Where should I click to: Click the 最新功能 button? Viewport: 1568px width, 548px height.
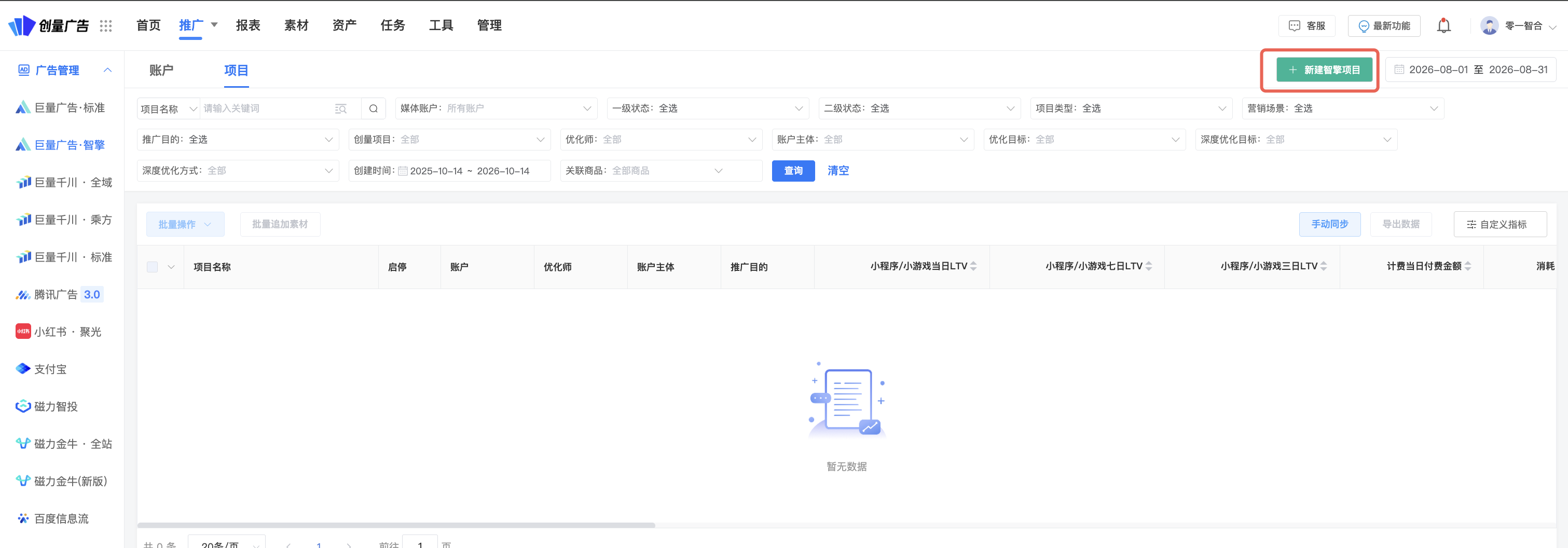tap(1384, 25)
